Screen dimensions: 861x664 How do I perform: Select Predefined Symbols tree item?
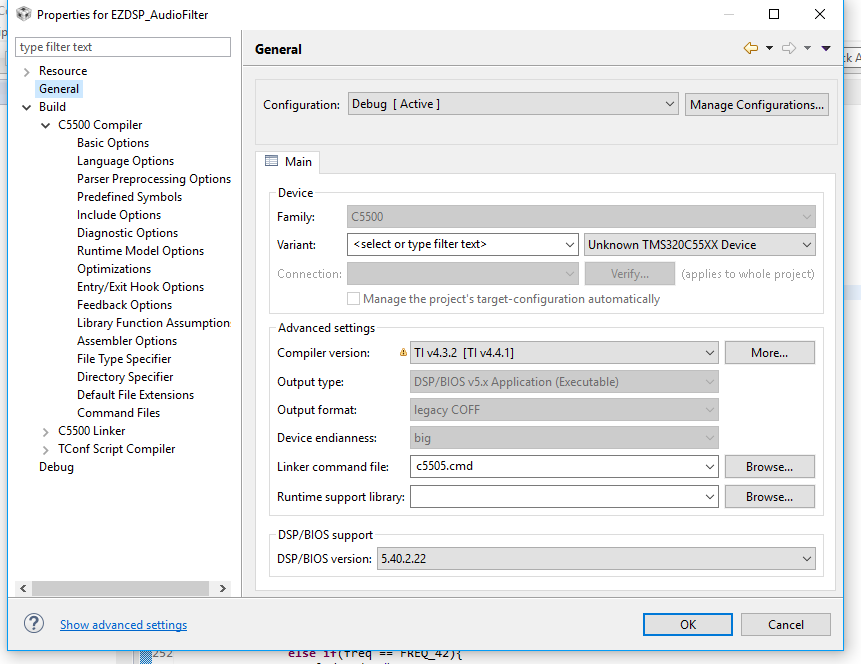[x=129, y=197]
